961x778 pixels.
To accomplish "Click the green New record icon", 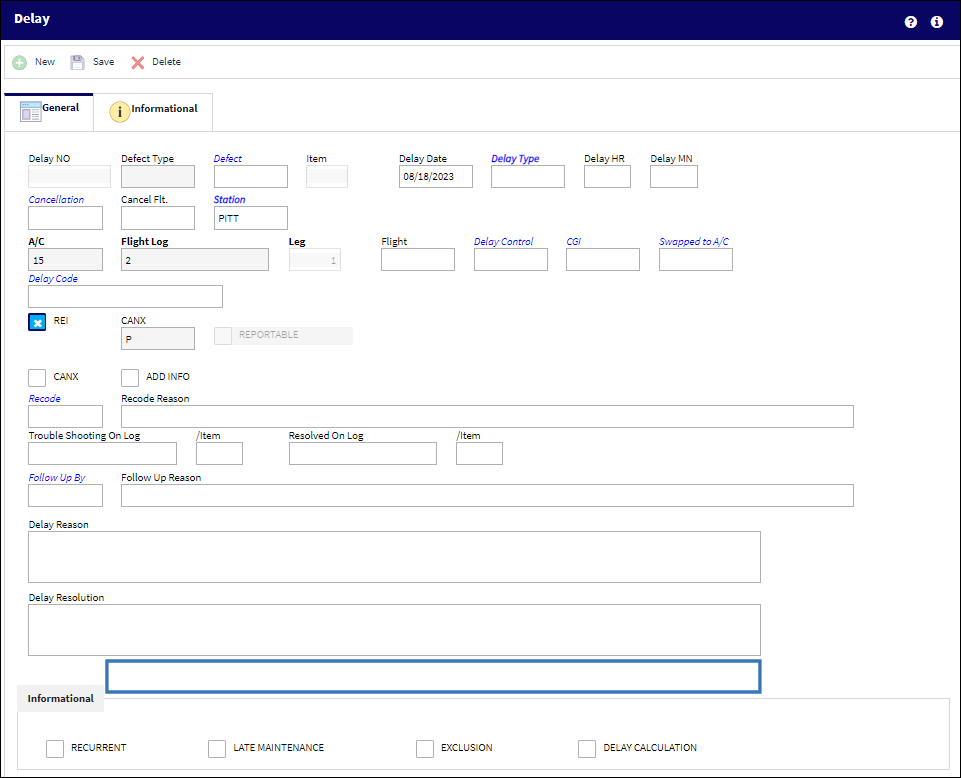I will coord(20,63).
